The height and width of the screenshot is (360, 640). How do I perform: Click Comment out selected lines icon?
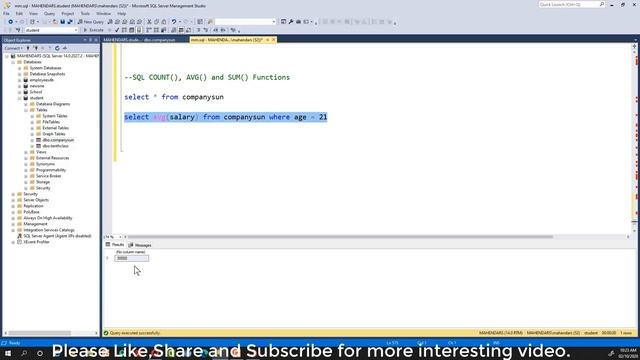198,30
